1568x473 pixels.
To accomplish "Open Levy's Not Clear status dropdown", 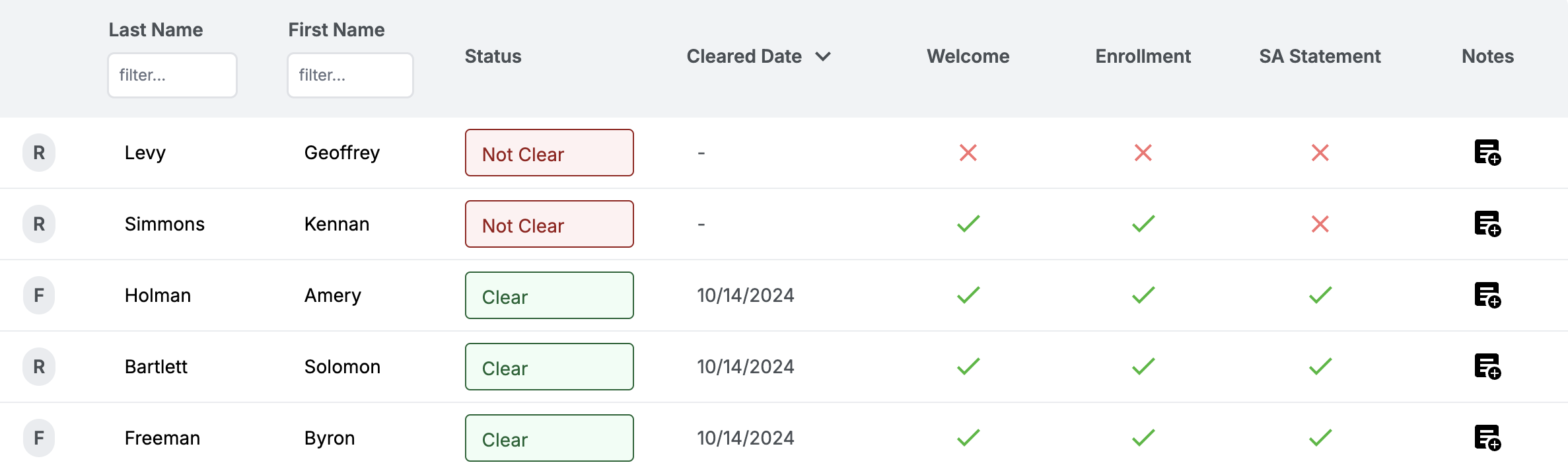I will coord(549,153).
